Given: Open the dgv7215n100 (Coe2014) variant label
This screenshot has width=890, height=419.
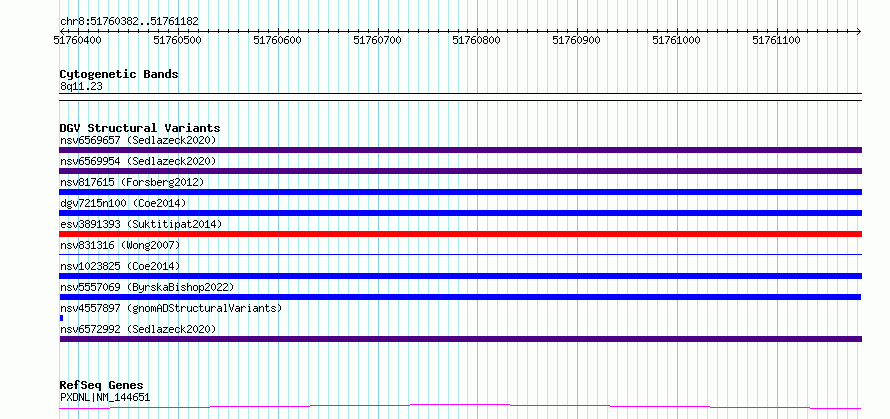Looking at the screenshot, I should coord(123,203).
